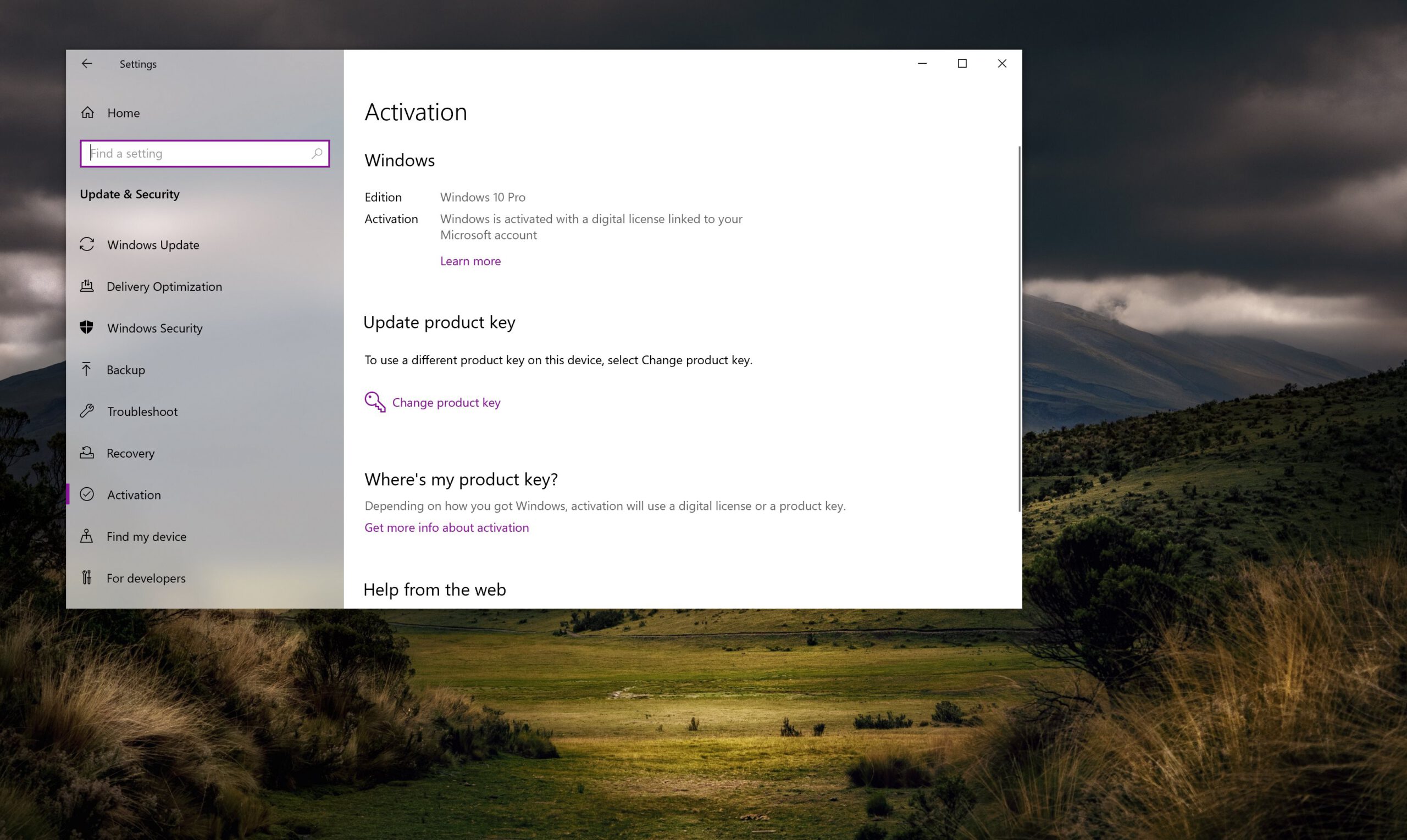Click the Find my device person icon

[87, 536]
